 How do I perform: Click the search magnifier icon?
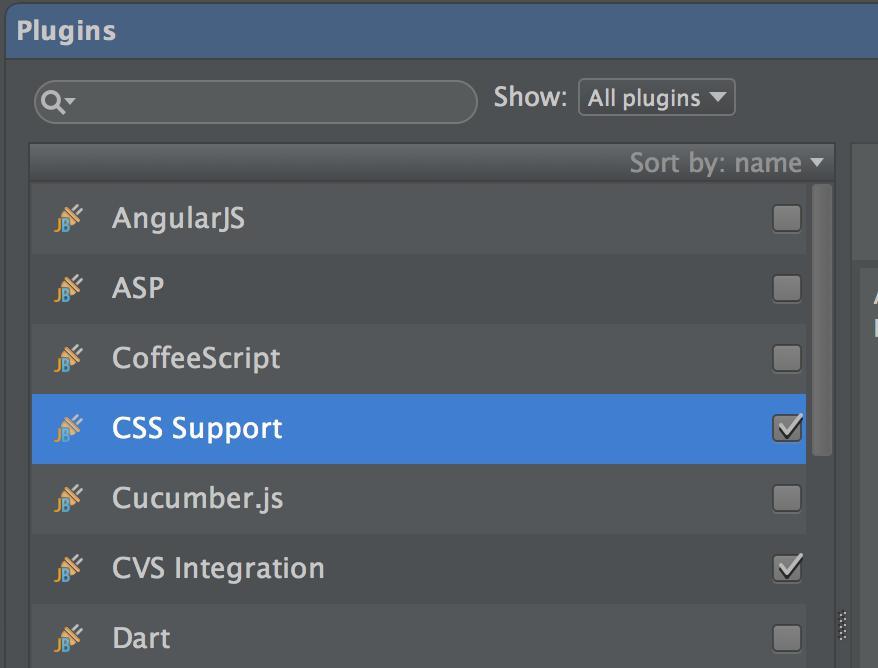coord(54,101)
